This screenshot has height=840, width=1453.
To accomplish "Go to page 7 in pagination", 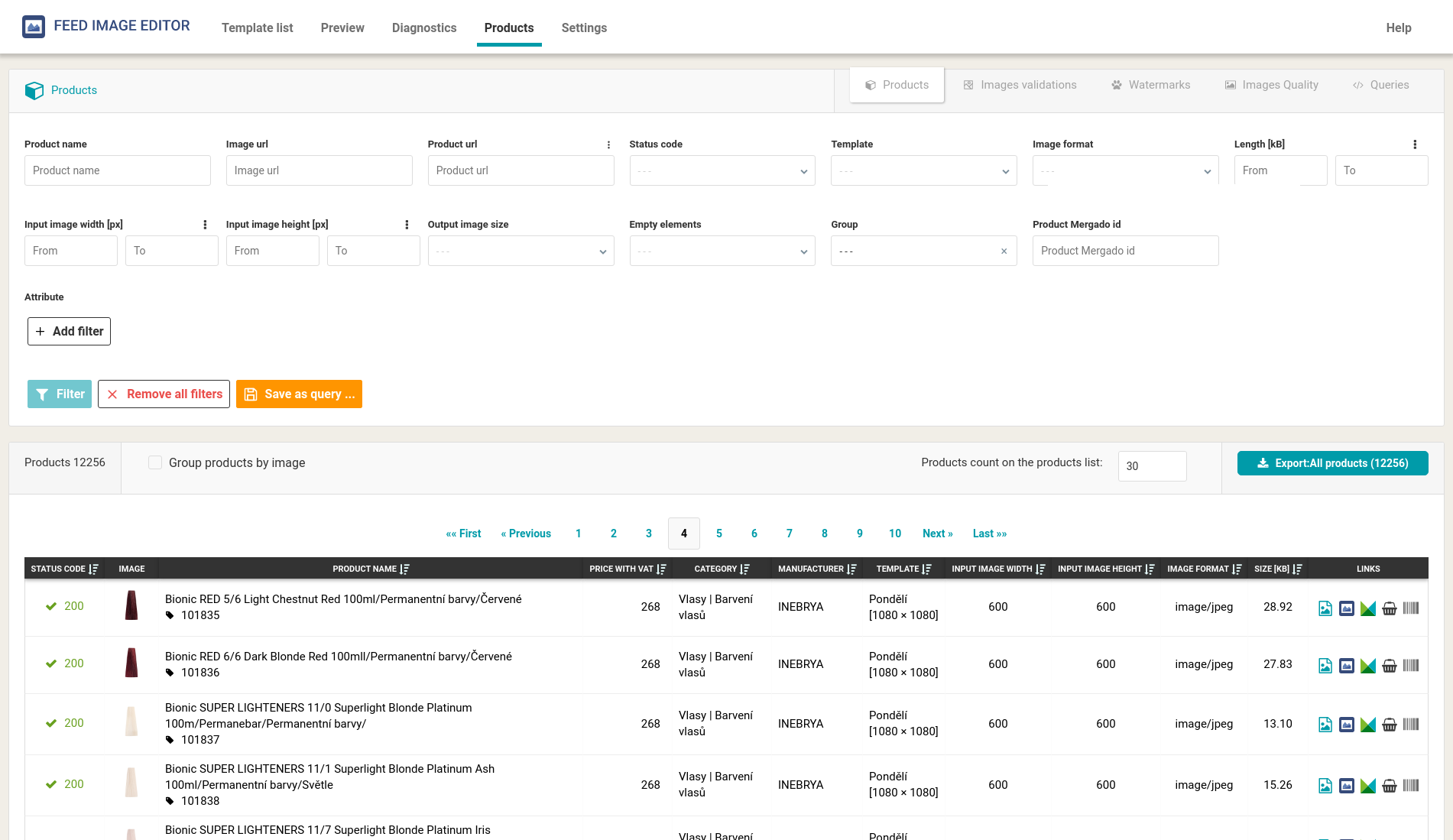I will point(789,534).
